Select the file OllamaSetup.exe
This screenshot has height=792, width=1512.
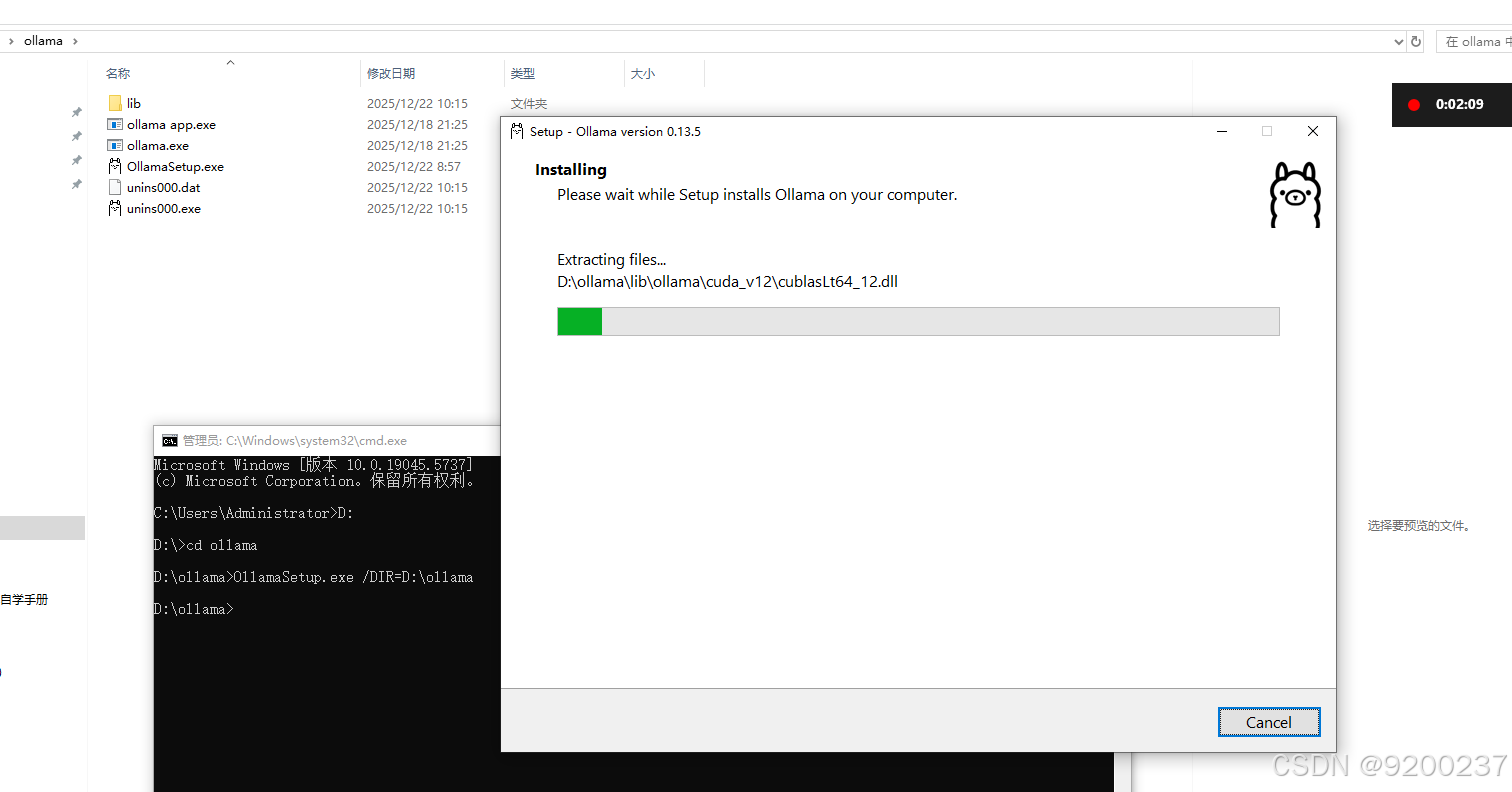coord(175,166)
